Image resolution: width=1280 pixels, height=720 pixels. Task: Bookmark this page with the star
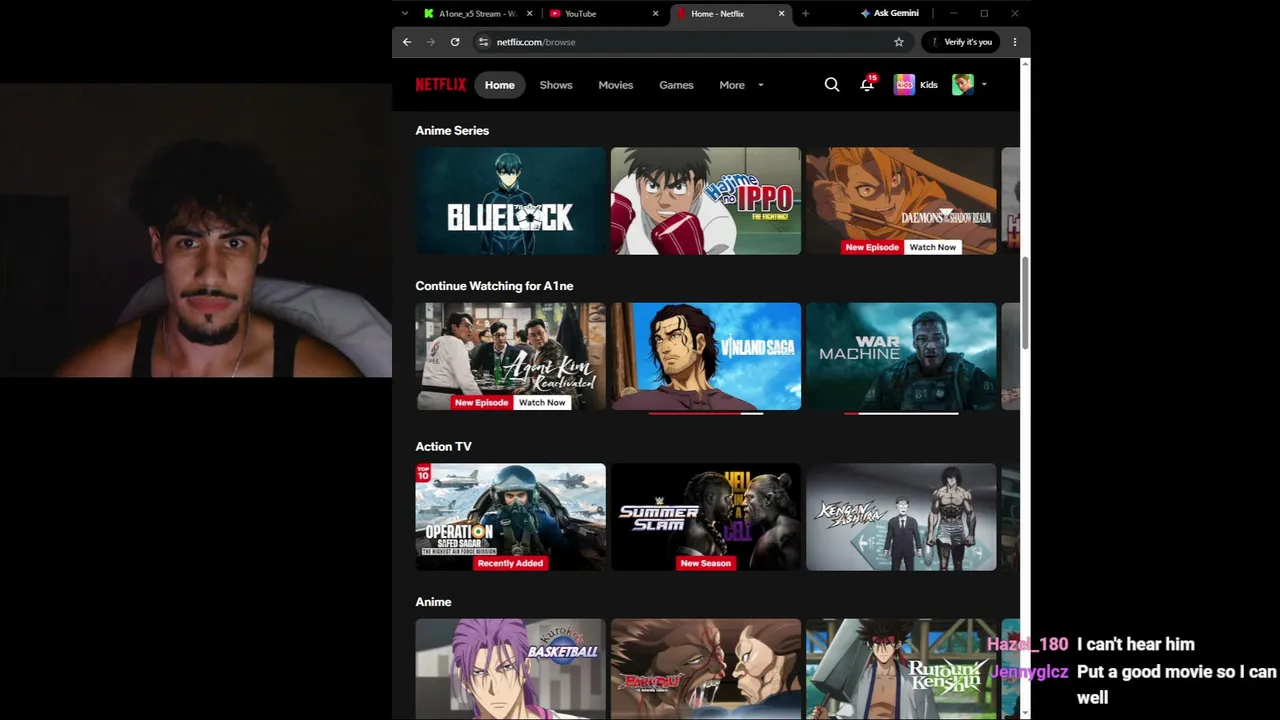pyautogui.click(x=899, y=42)
